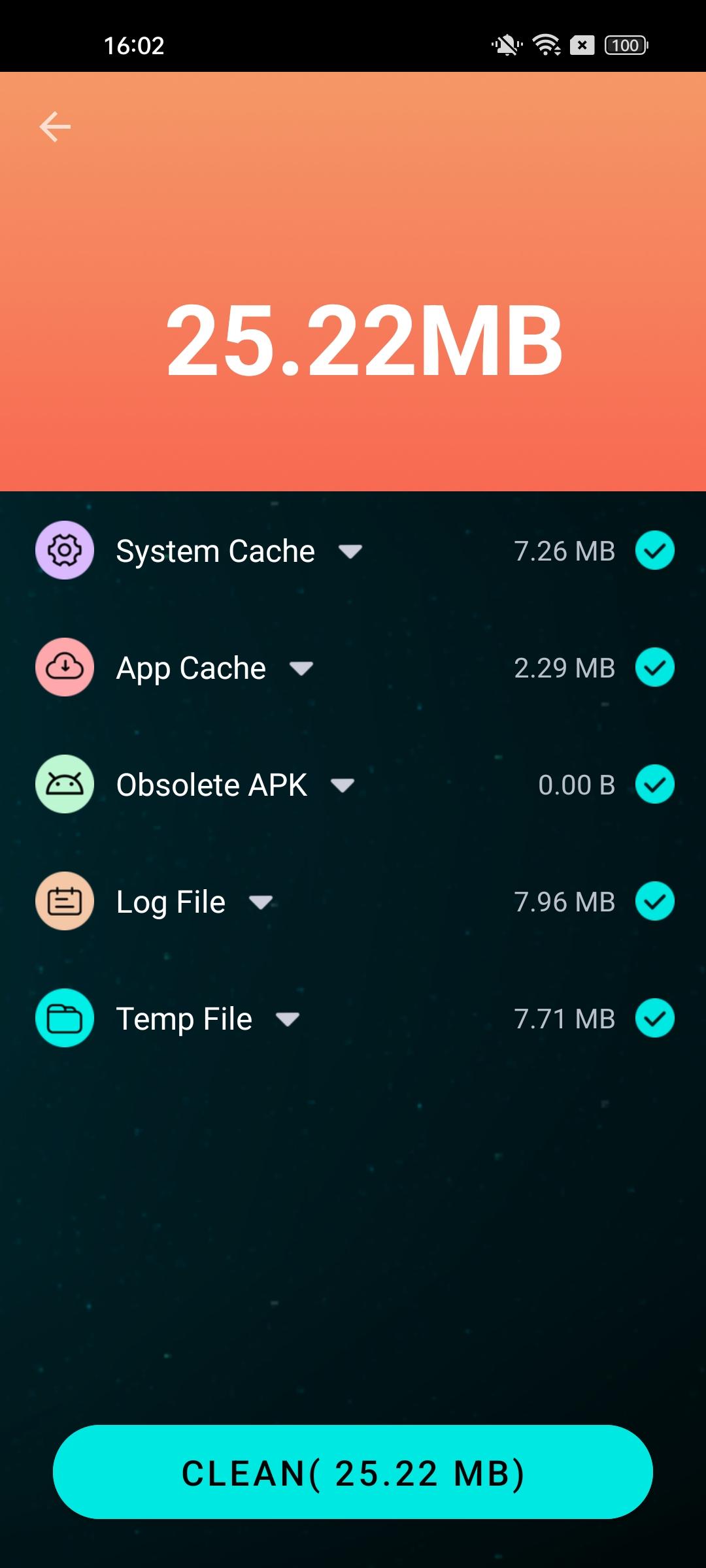Tap the Wi-Fi status icon
This screenshot has height=1568, width=706.
(546, 45)
